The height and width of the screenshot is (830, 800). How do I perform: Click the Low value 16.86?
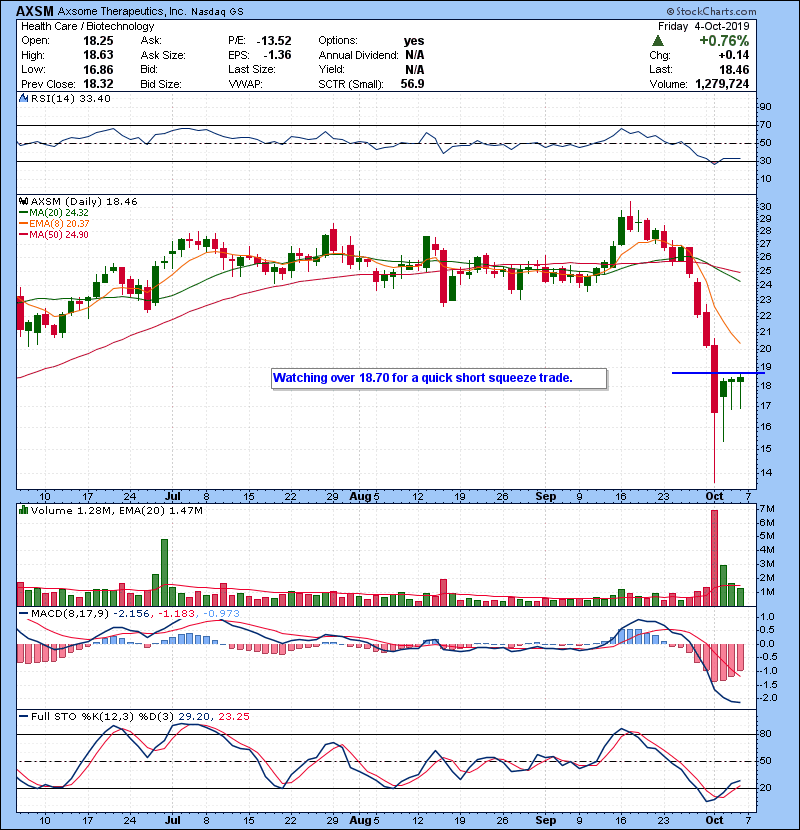coord(98,69)
